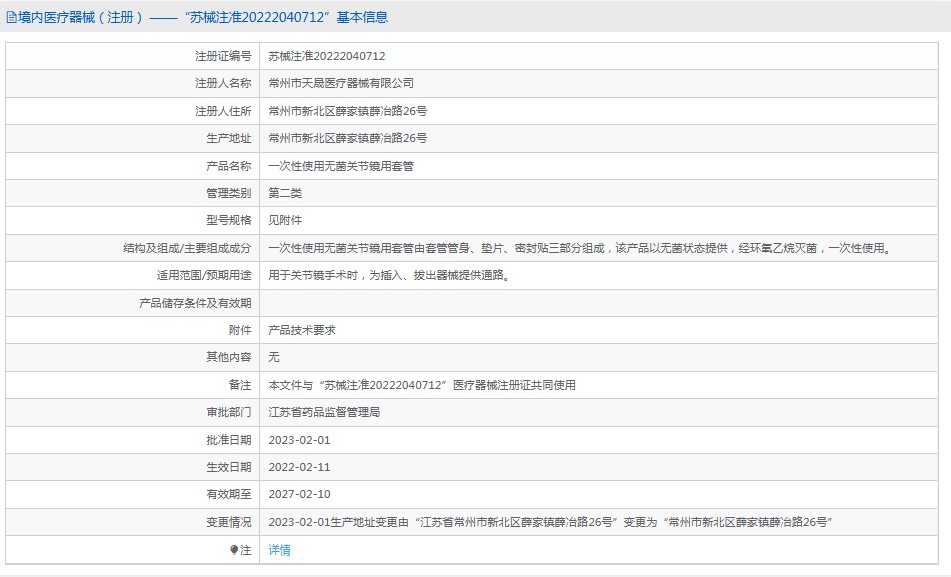Click product name 一次性使用无菌关节镜用套管
Screen dimensions: 951x577
click(341, 166)
